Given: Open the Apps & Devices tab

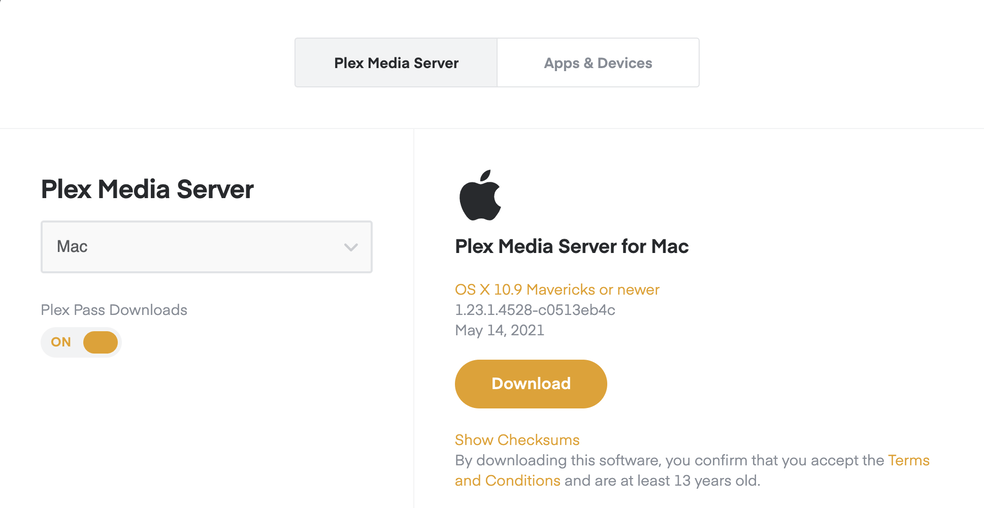Looking at the screenshot, I should (x=598, y=63).
